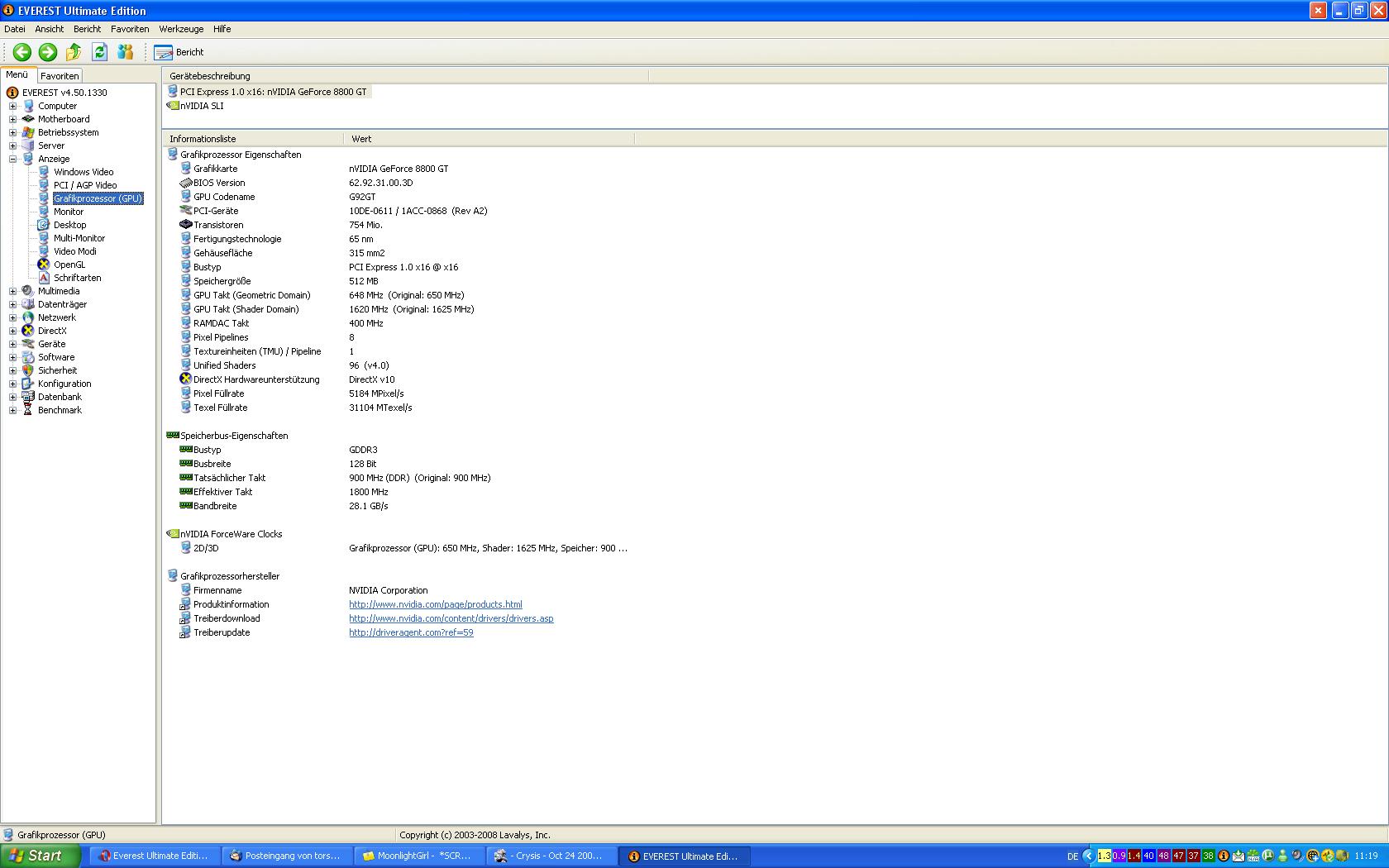Expand the DirectX tree node
Viewport: 1389px width, 868px height.
(12, 331)
